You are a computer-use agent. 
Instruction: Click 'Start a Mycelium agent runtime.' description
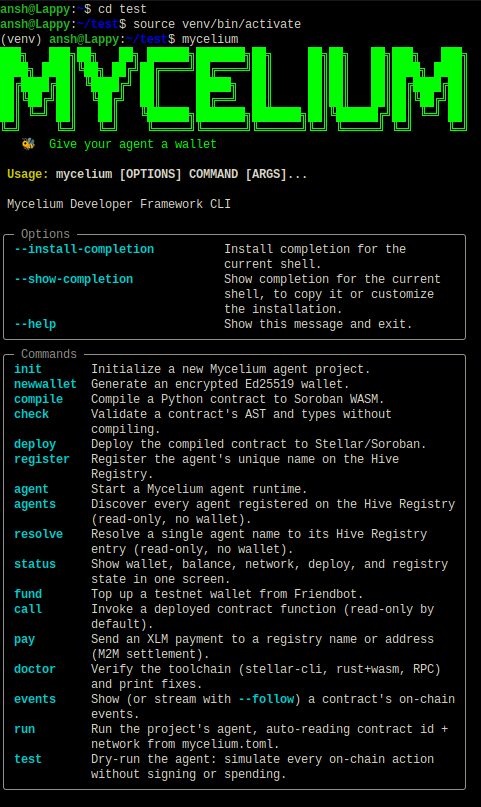pos(199,489)
